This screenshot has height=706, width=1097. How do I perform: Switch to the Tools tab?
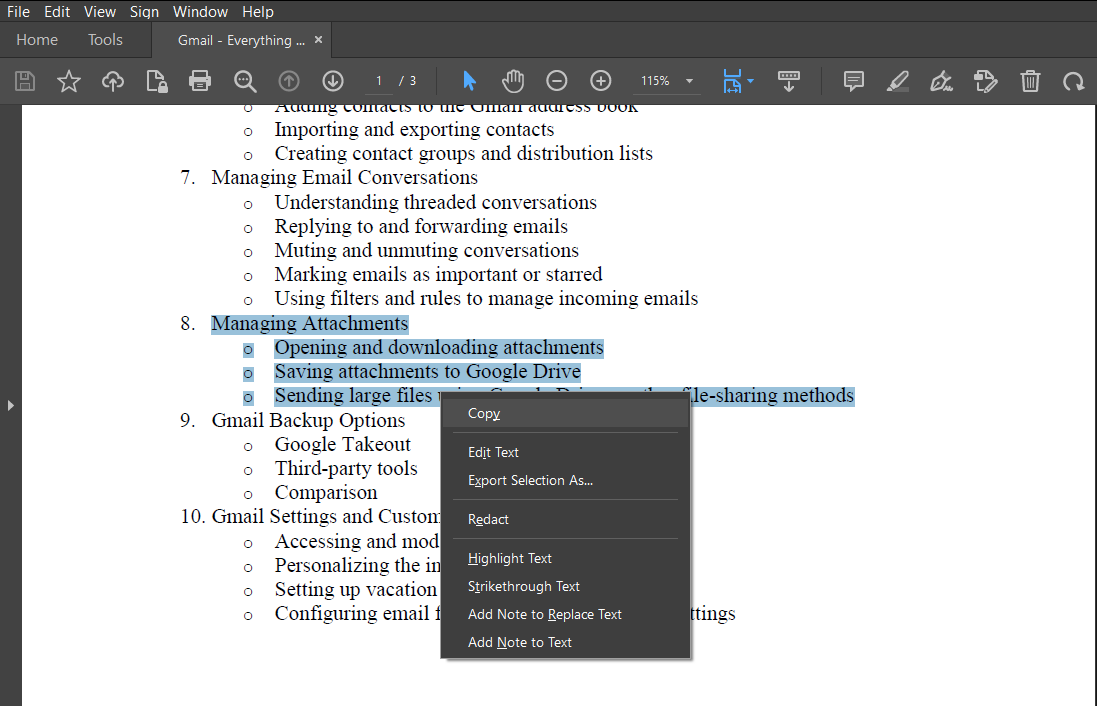coord(105,40)
